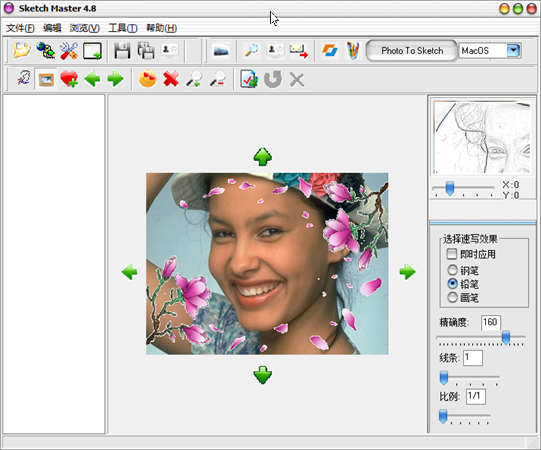541x450 pixels.
Task: Open the 帮助(H) menu
Action: tap(161, 28)
